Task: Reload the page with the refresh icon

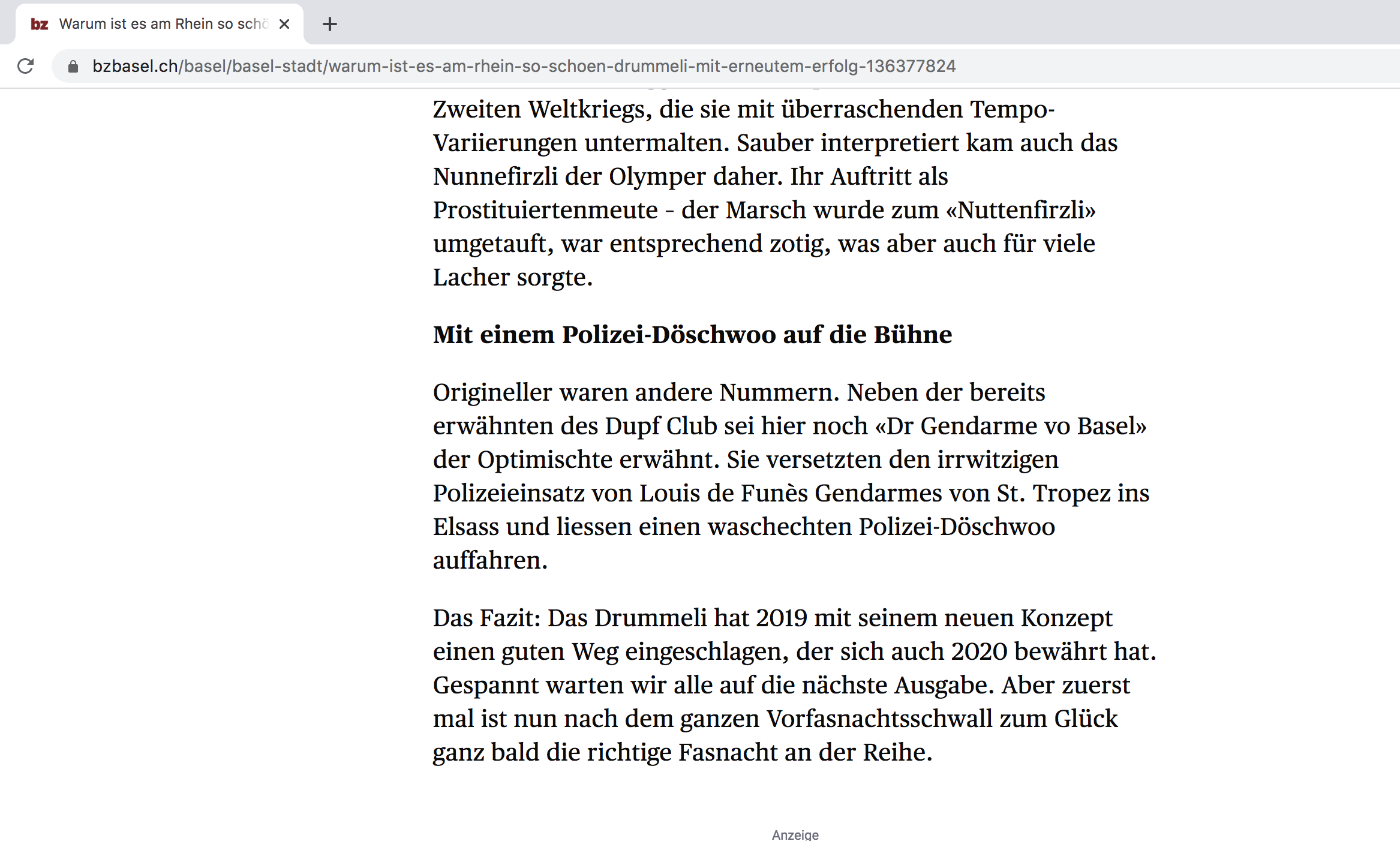Action: point(25,66)
